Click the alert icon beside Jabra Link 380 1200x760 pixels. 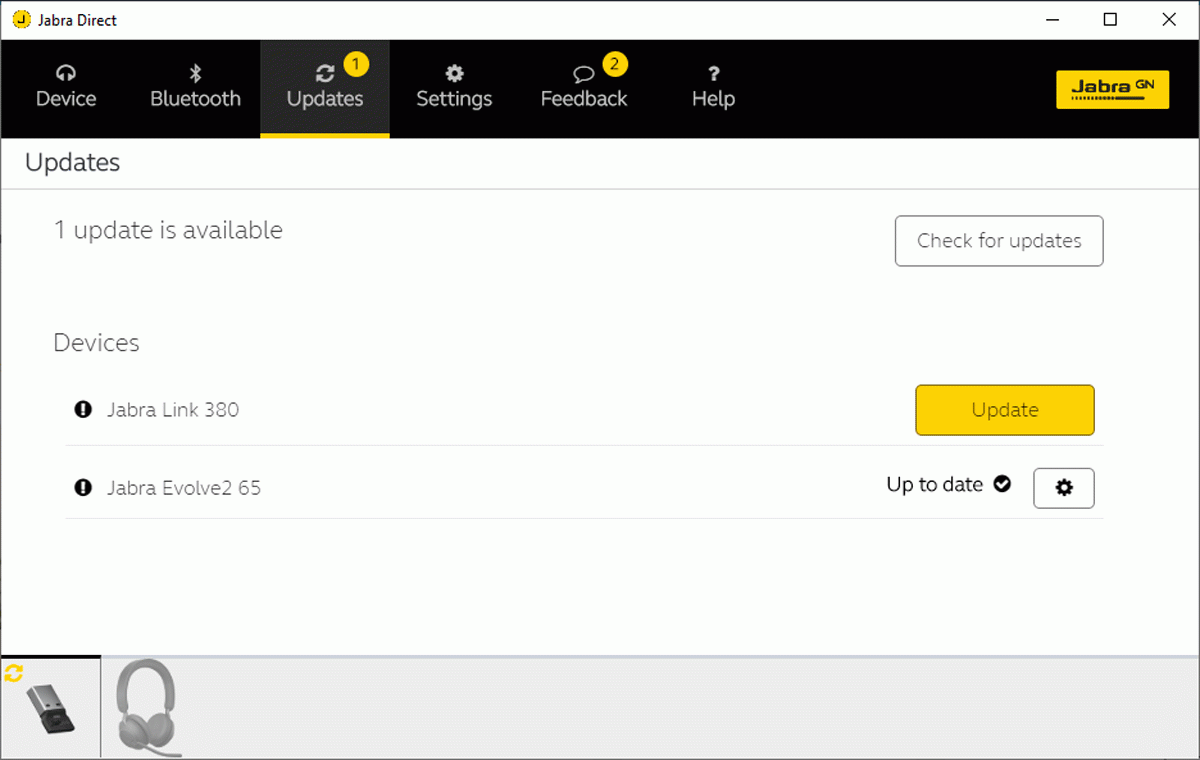click(83, 409)
